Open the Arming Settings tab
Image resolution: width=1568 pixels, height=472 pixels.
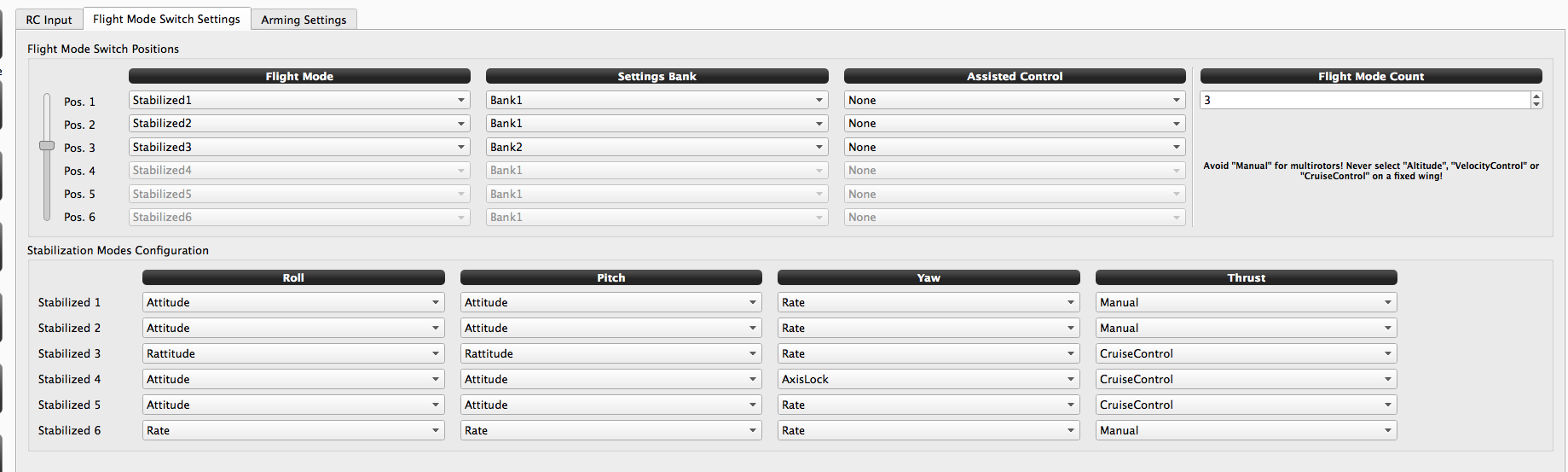pyautogui.click(x=304, y=20)
